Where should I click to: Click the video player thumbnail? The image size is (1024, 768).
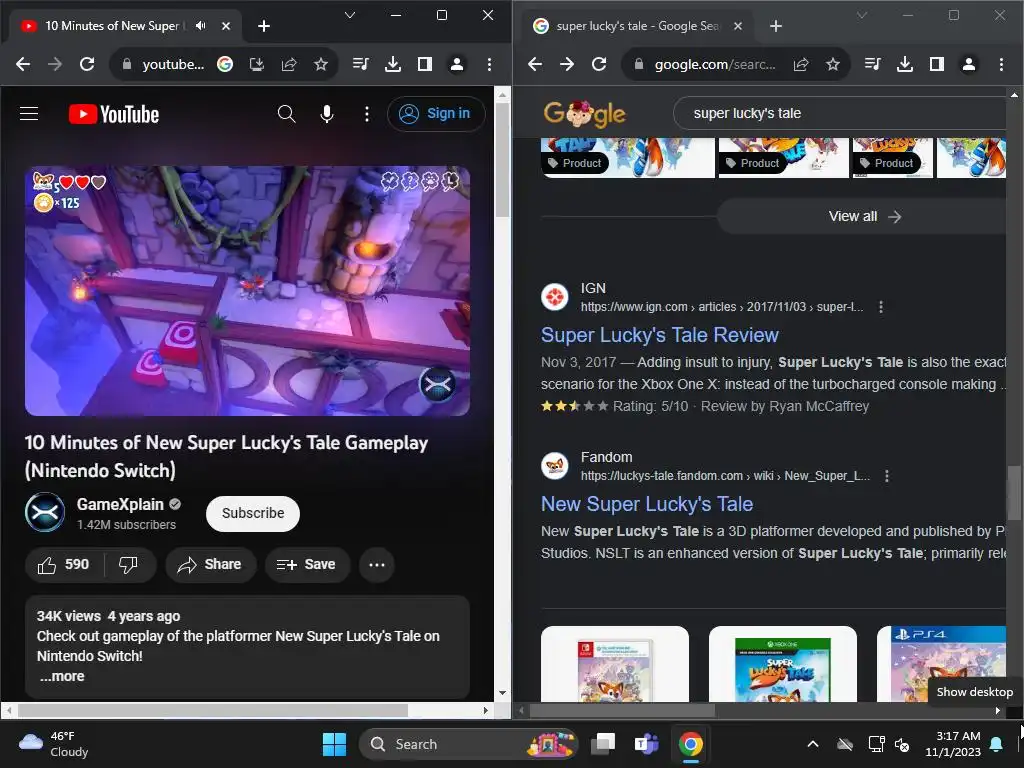pos(247,291)
